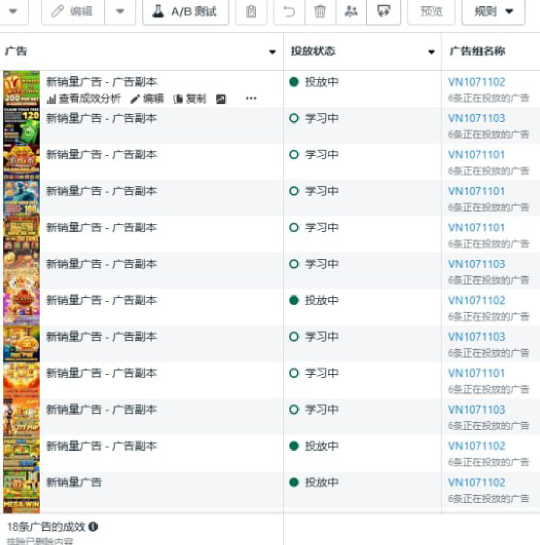The width and height of the screenshot is (540, 545).
Task: Expand the dropdown arrow next to 编辑 button
Action: [x=120, y=12]
